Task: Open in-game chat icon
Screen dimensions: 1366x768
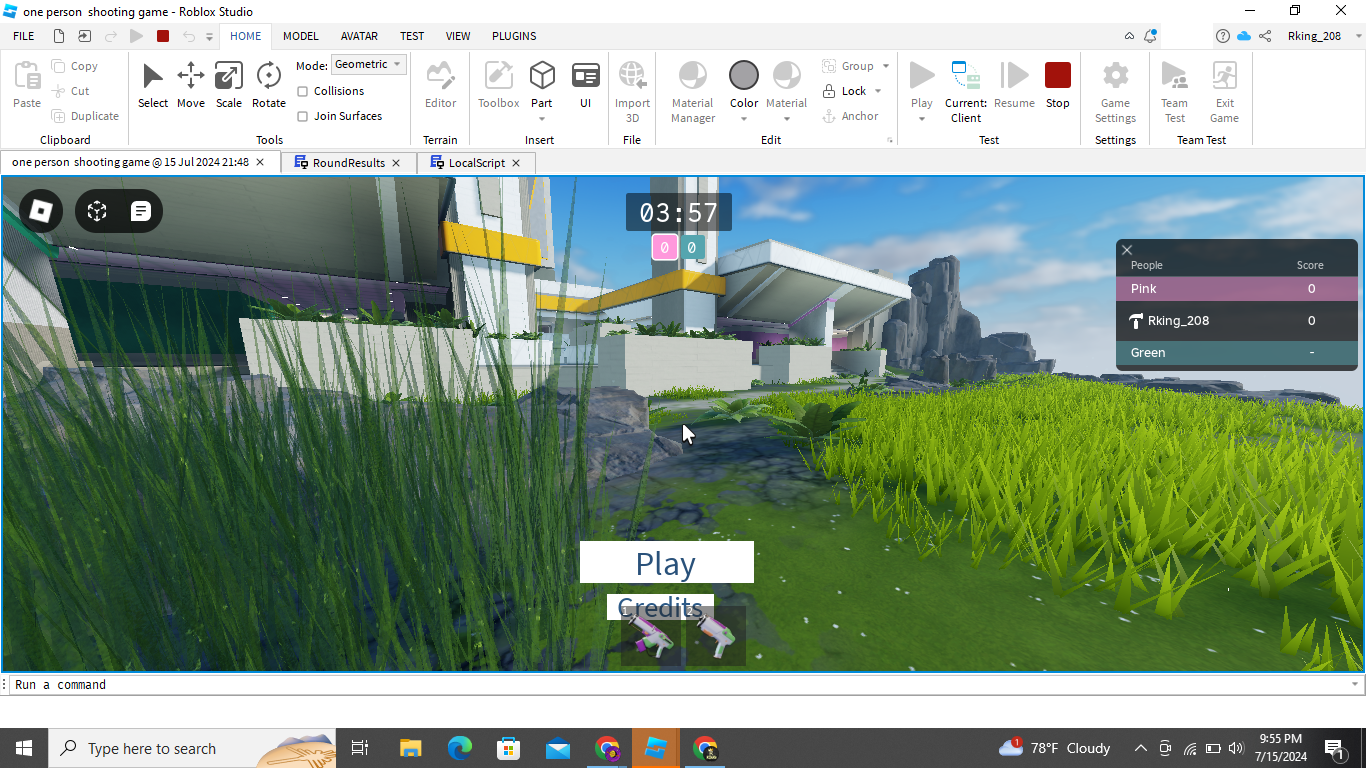Action: click(x=141, y=211)
